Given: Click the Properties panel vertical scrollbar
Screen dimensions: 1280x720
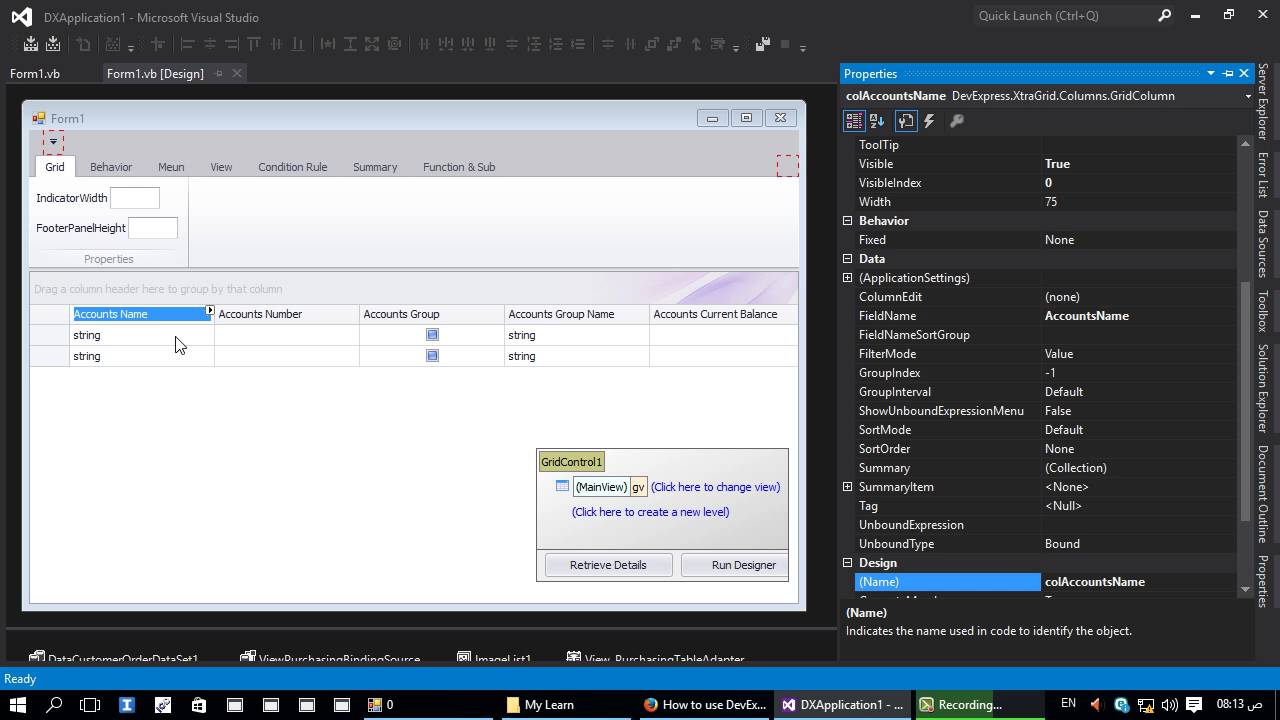Looking at the screenshot, I should click(x=1245, y=366).
